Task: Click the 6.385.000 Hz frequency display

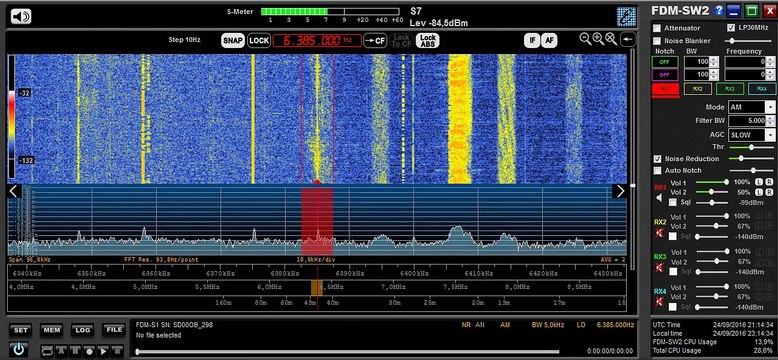Action: [317, 41]
